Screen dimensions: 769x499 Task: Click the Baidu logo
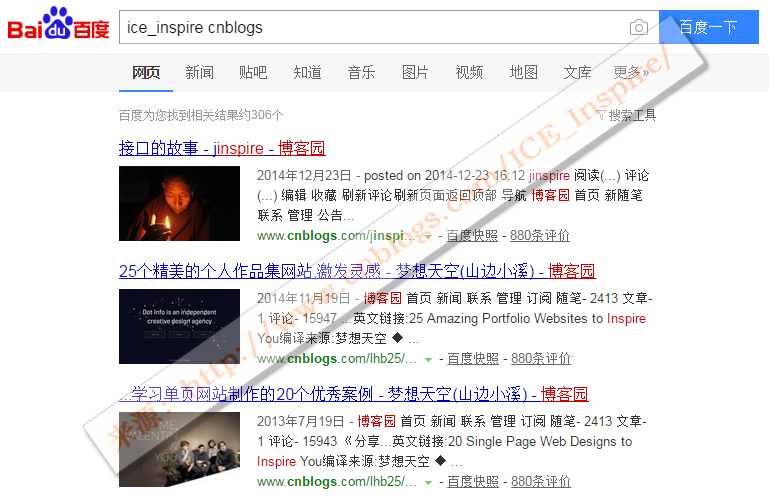click(58, 24)
